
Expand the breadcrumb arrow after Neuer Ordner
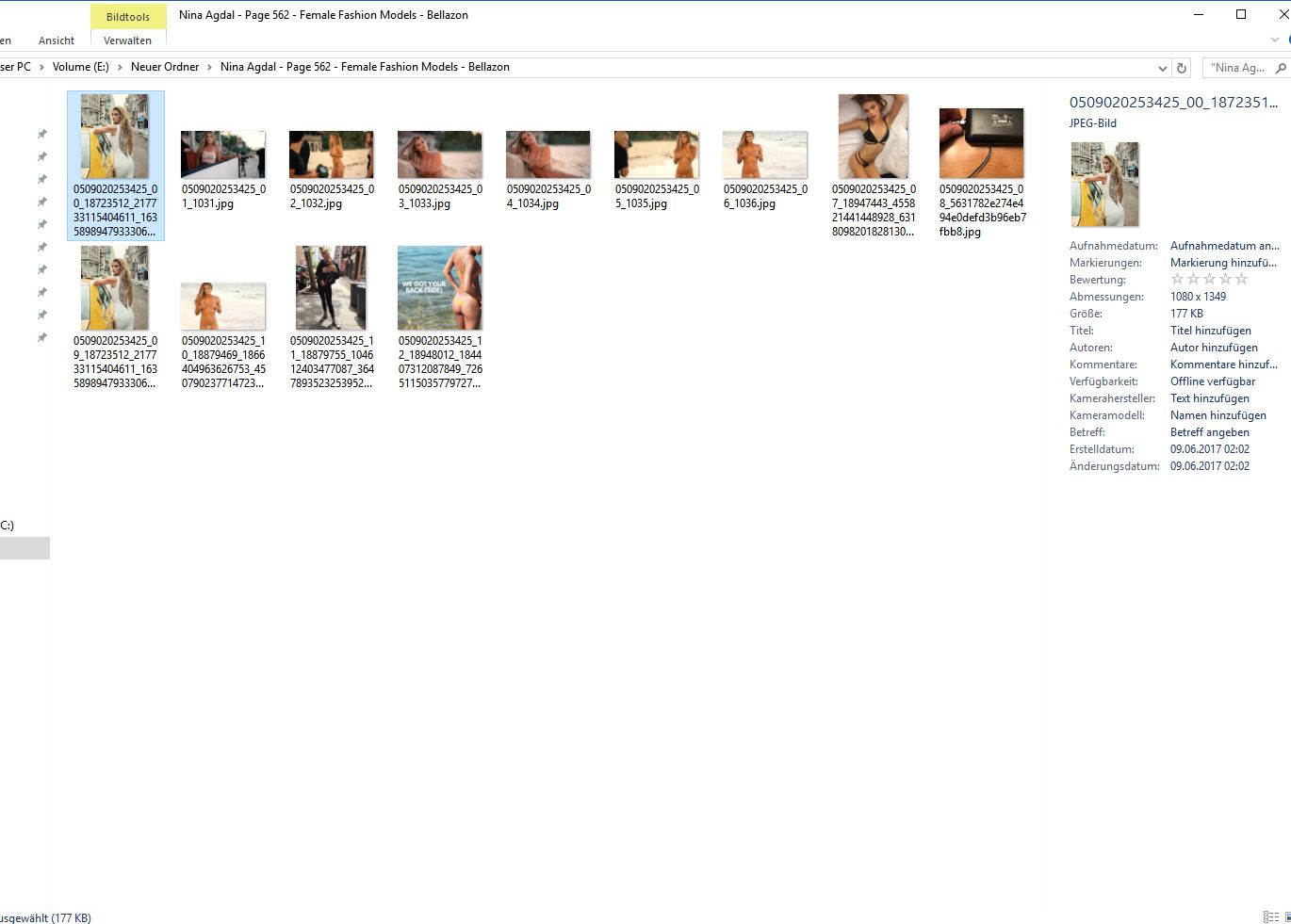pyautogui.click(x=209, y=68)
